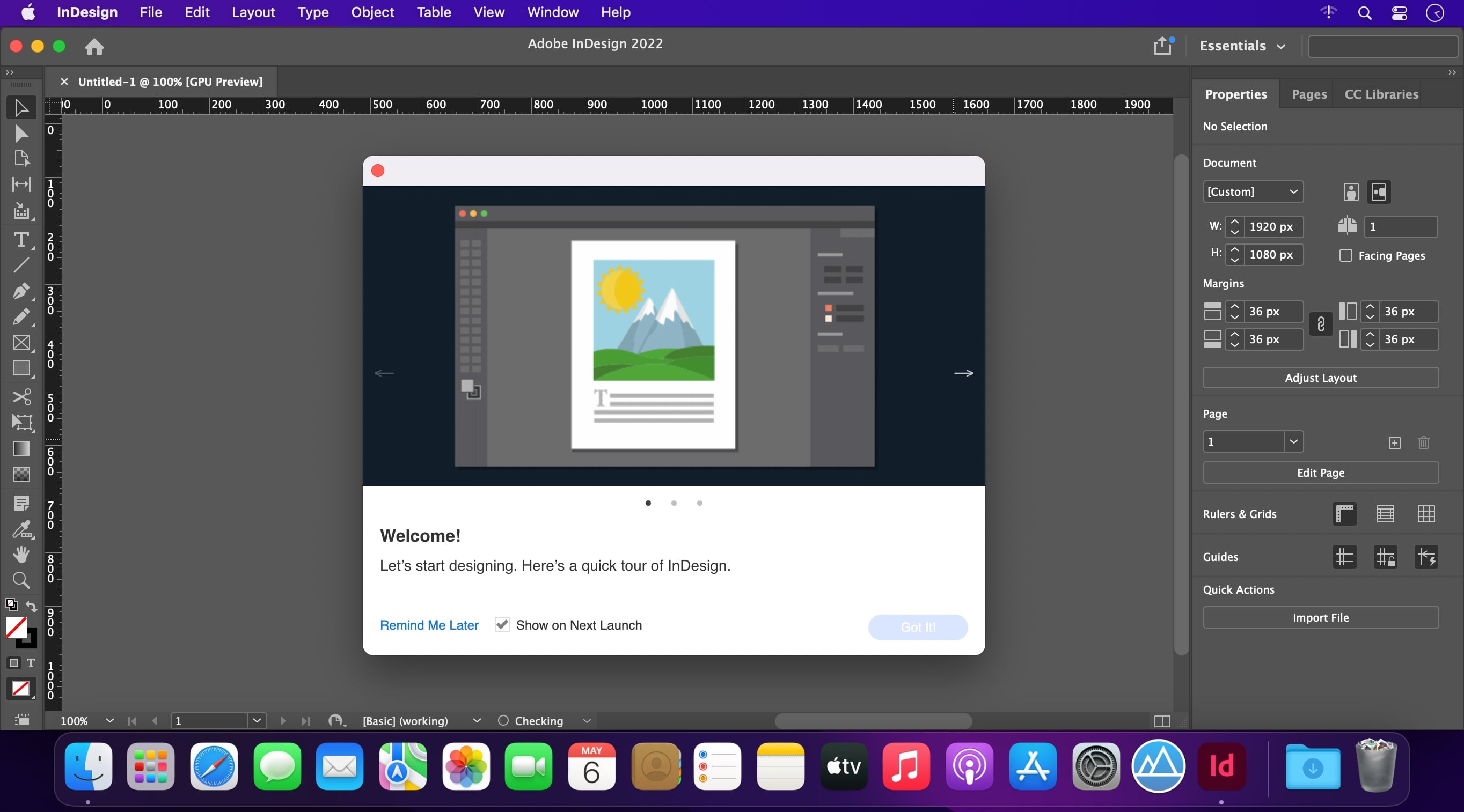The image size is (1464, 812).
Task: Uncheck Show on Next Launch
Action: pyautogui.click(x=502, y=625)
